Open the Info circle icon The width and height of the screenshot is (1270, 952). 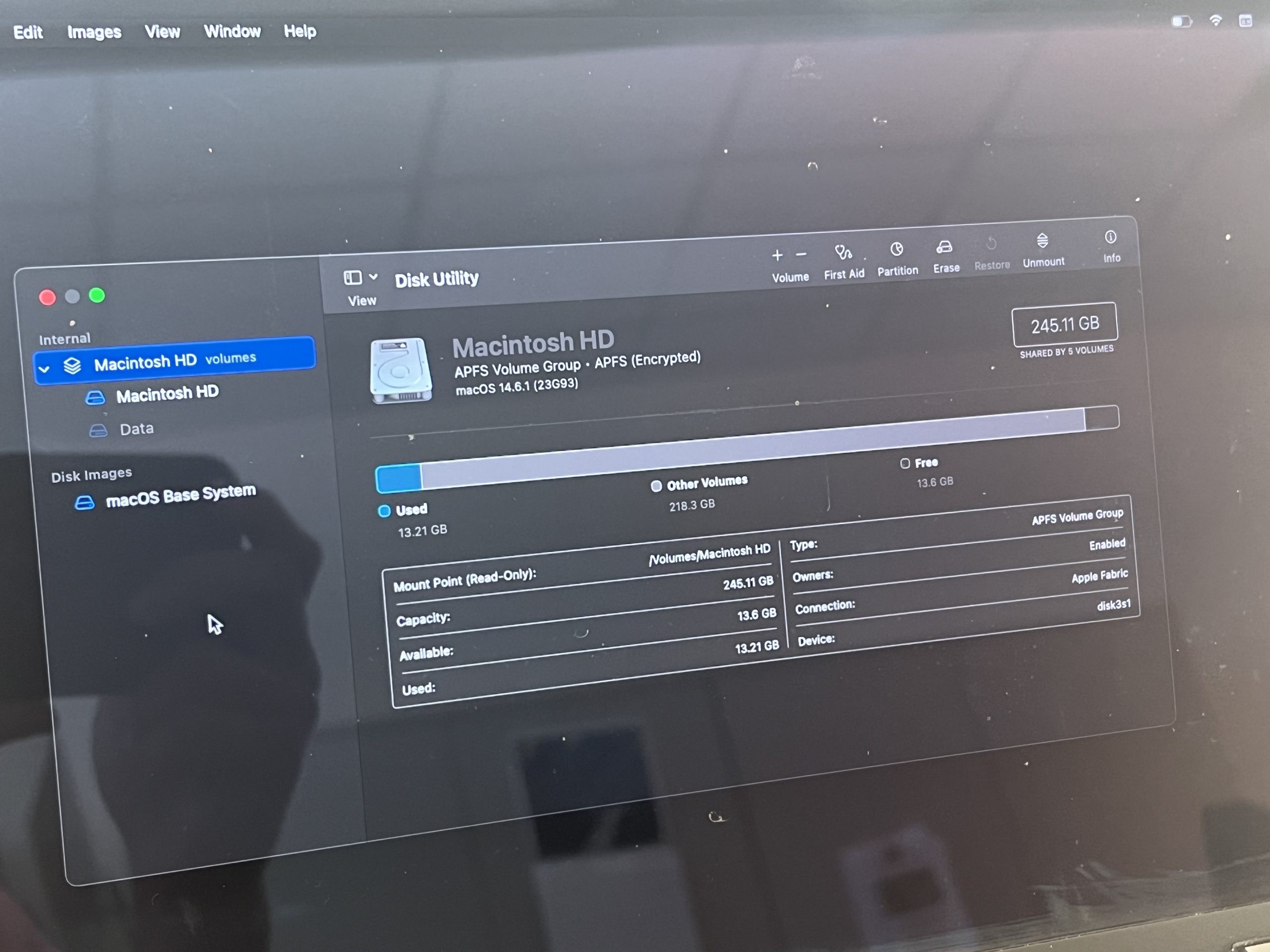tap(1110, 237)
